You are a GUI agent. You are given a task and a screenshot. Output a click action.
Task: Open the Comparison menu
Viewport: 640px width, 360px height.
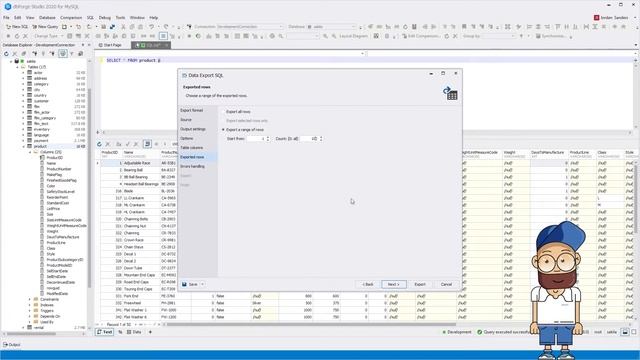coord(71,18)
